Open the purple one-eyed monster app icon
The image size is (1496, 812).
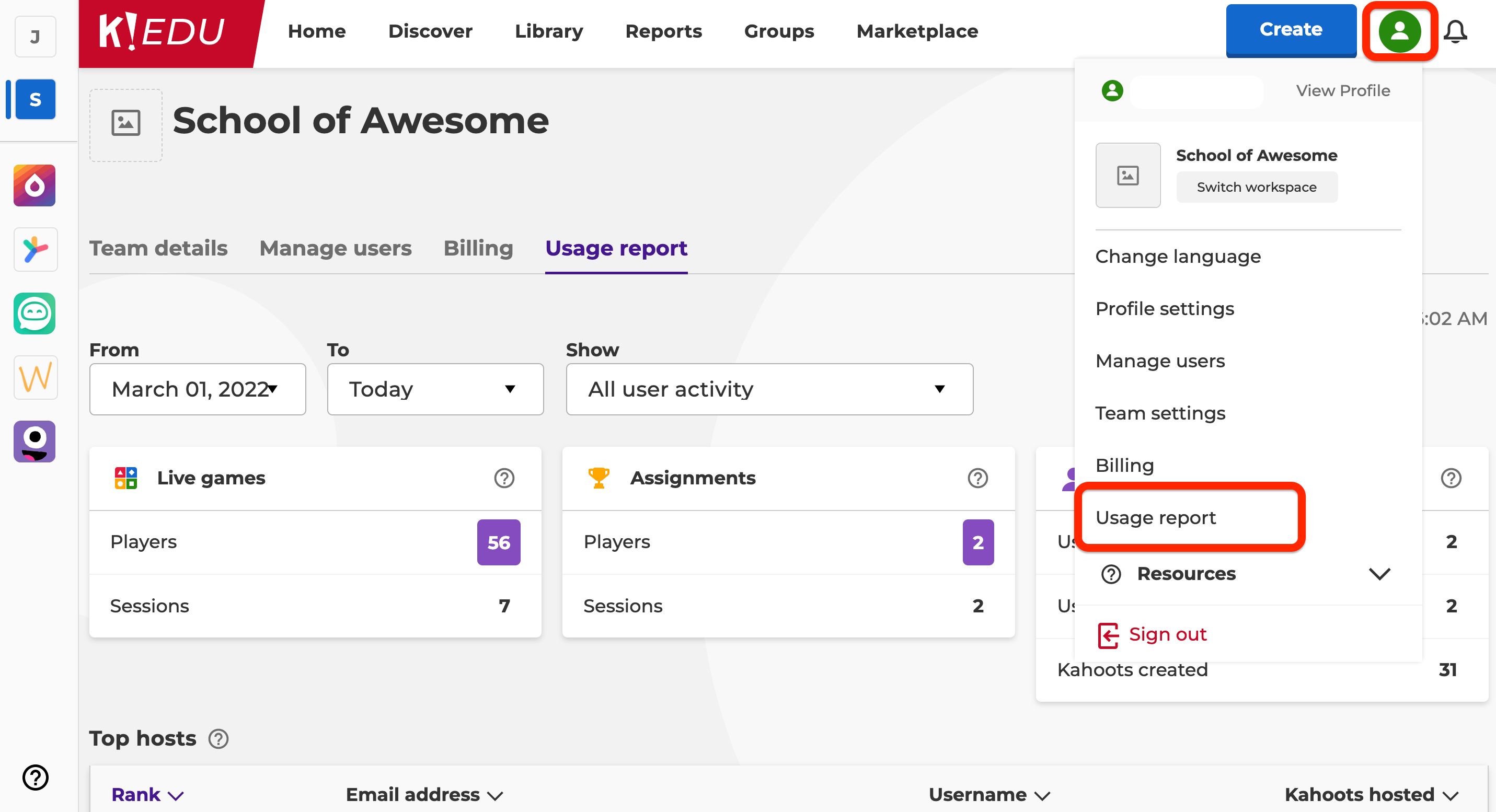click(35, 441)
